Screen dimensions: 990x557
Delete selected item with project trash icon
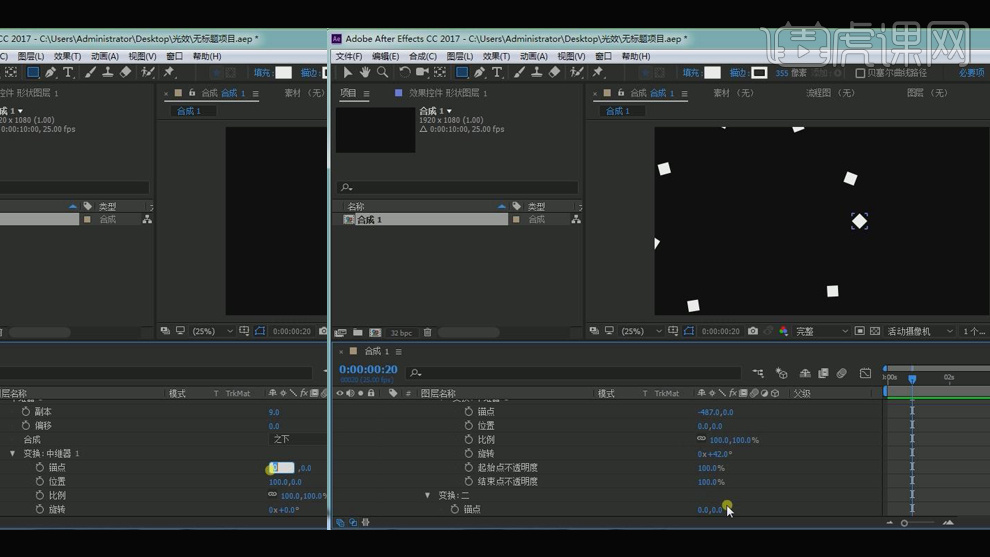[428, 332]
